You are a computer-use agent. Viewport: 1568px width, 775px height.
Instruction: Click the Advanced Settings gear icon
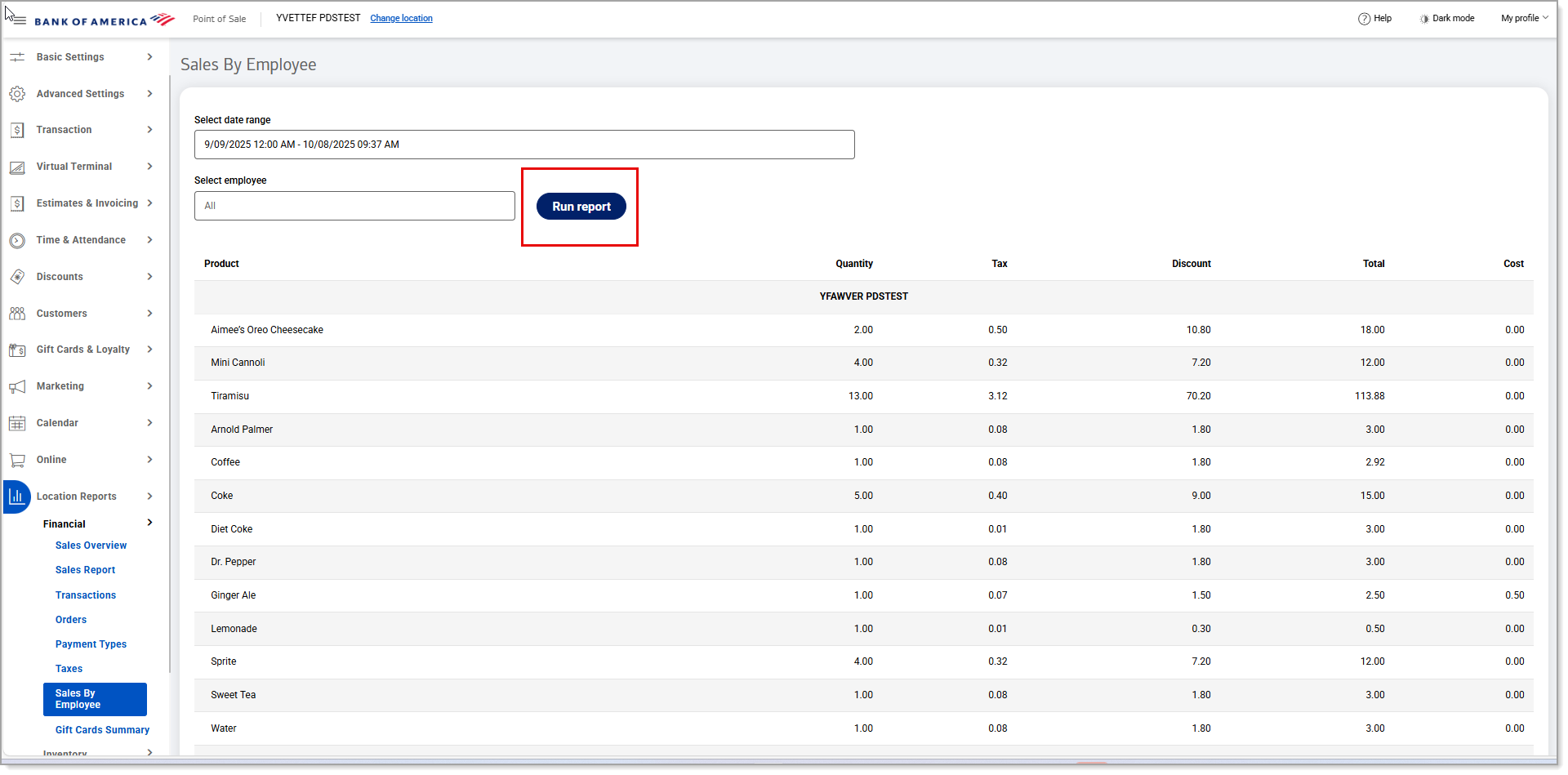coord(17,94)
